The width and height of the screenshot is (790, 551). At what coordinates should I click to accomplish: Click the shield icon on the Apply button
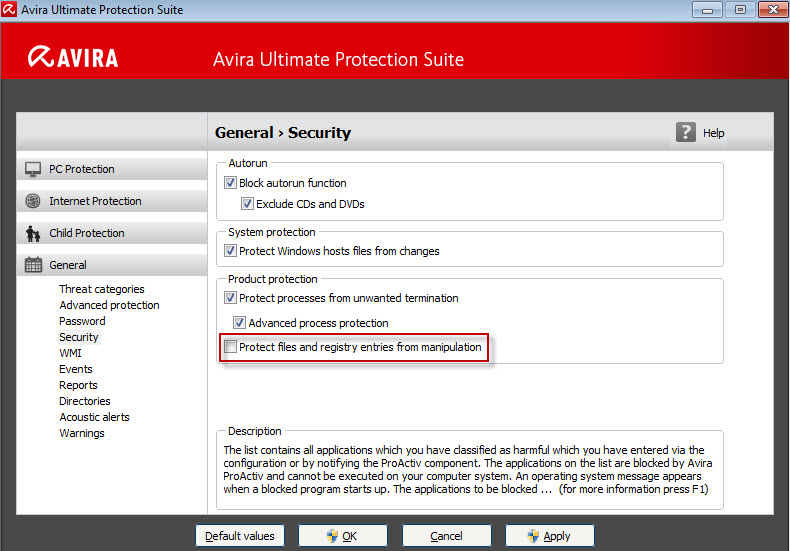[x=533, y=536]
